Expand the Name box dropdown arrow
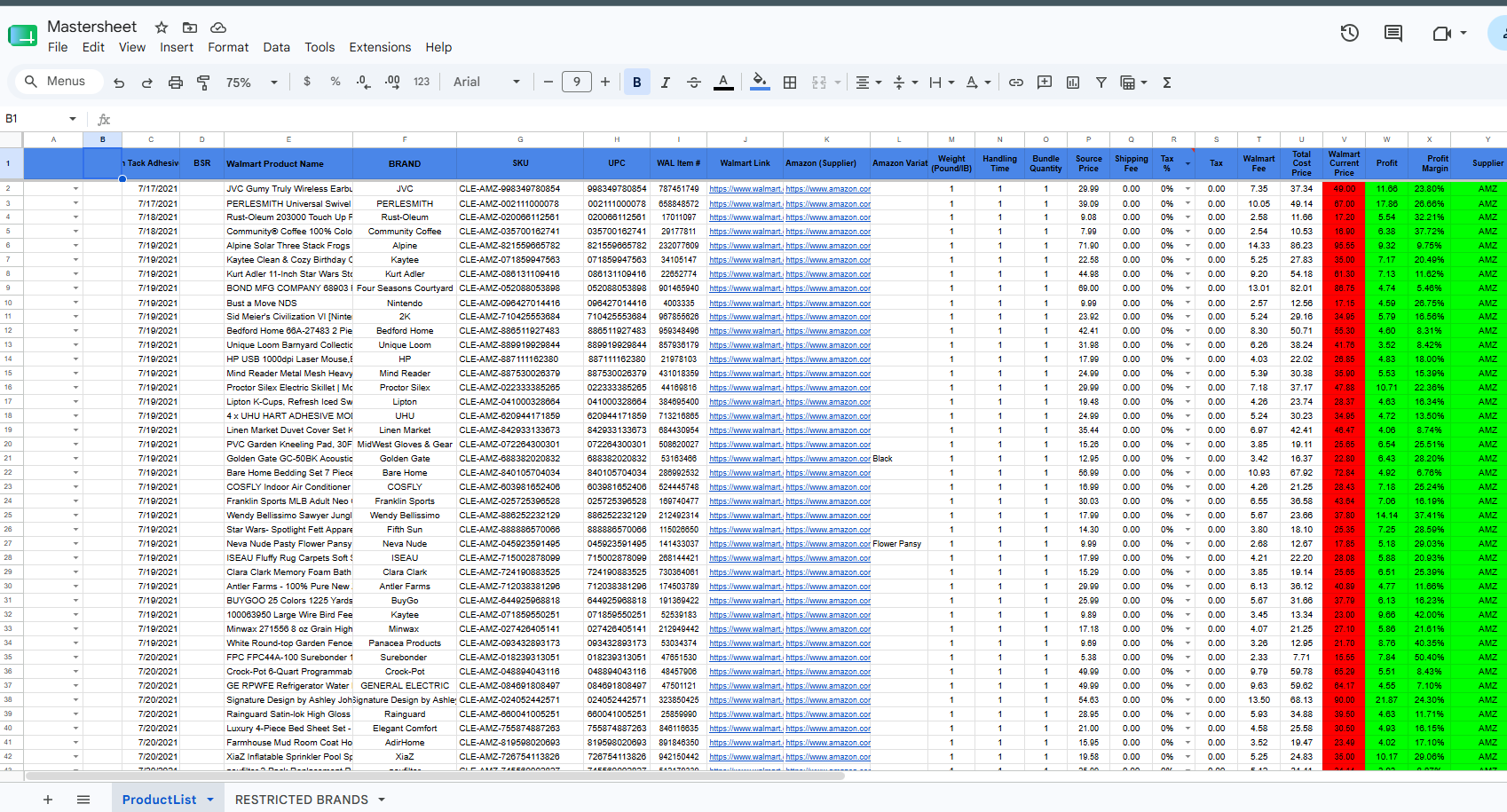 click(x=73, y=119)
